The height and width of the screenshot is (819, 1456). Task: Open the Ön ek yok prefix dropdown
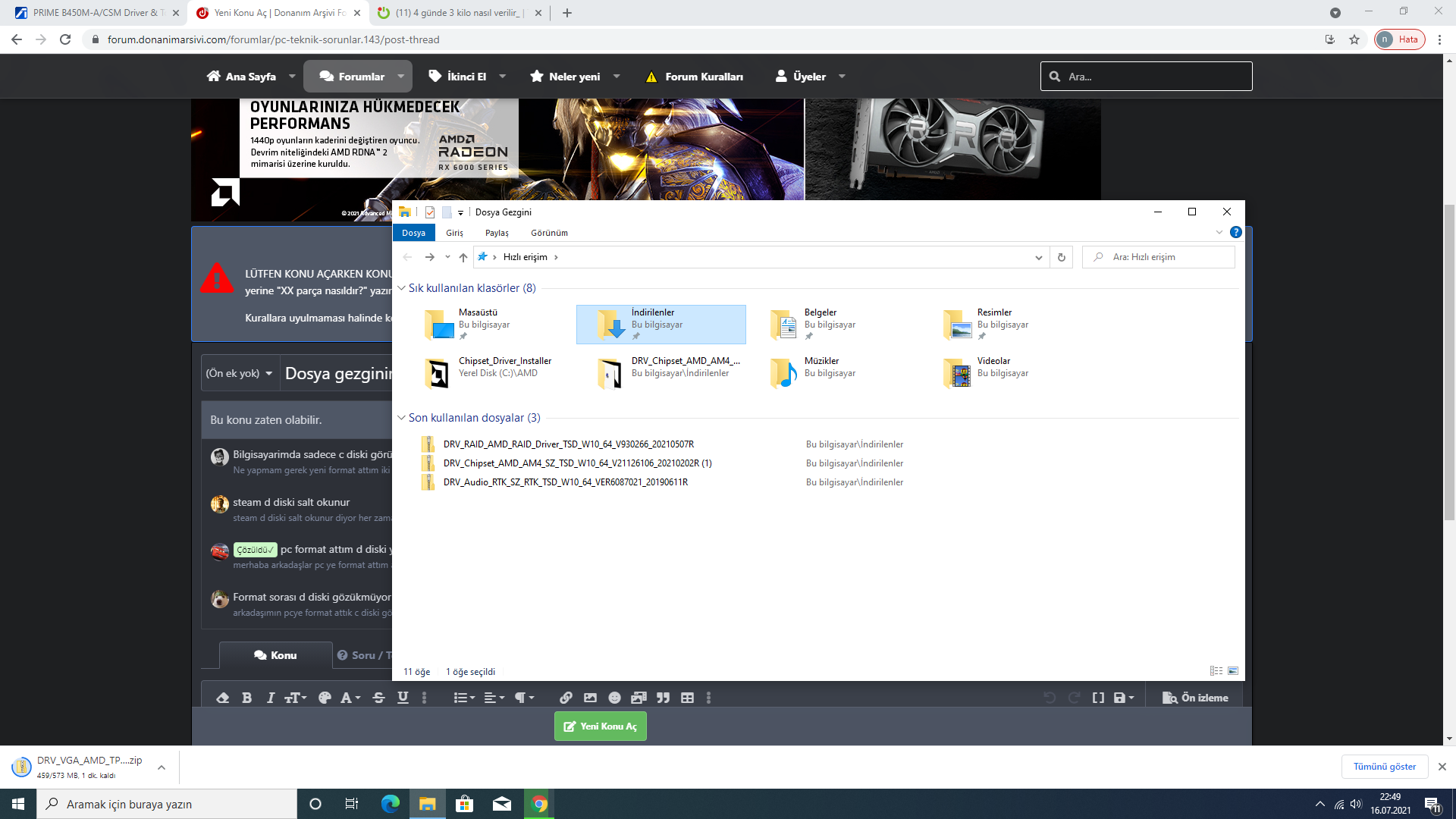coord(239,373)
